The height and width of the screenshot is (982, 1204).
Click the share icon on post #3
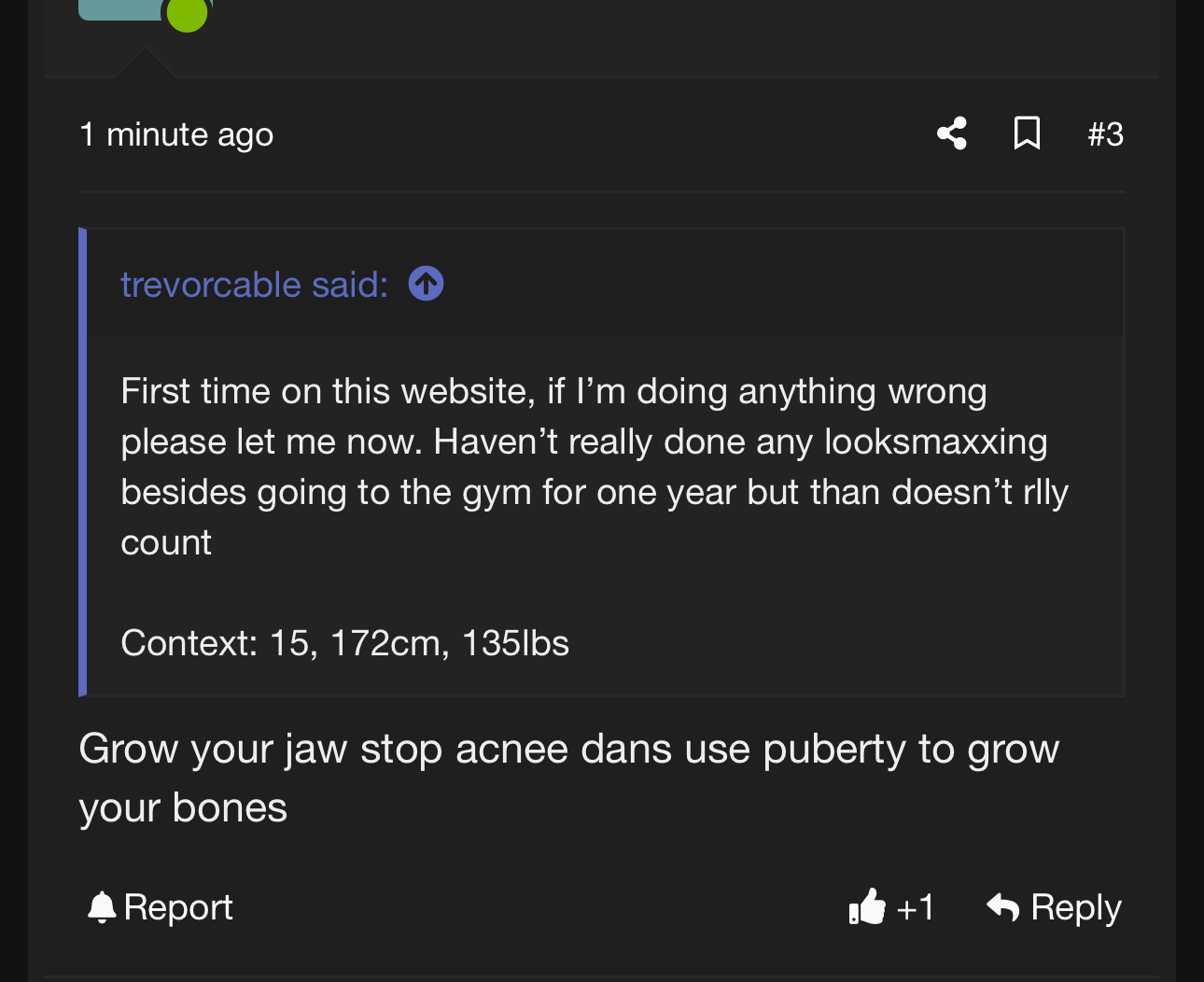pos(951,133)
